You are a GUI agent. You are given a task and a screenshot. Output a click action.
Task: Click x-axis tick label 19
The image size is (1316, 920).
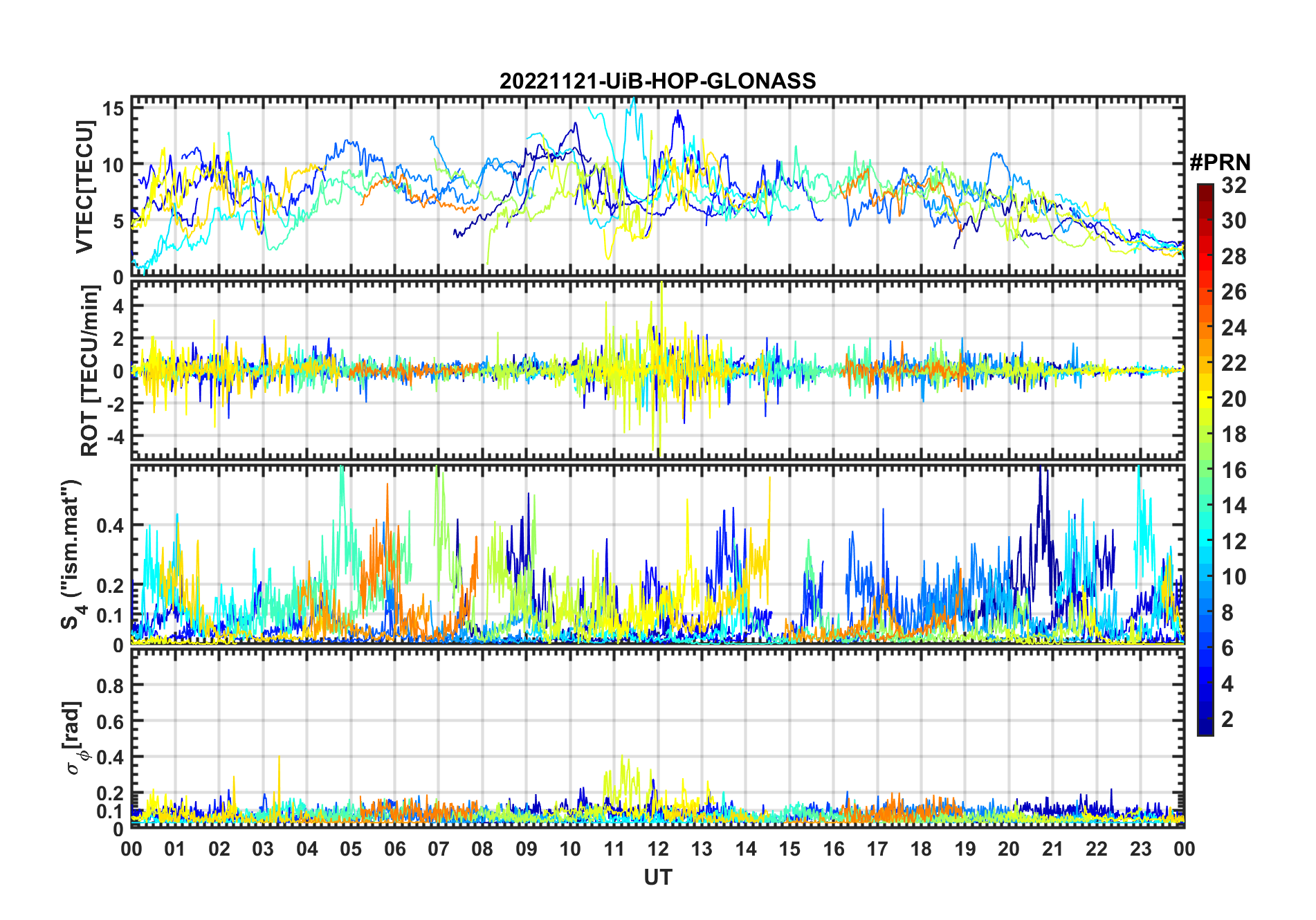coord(965,849)
